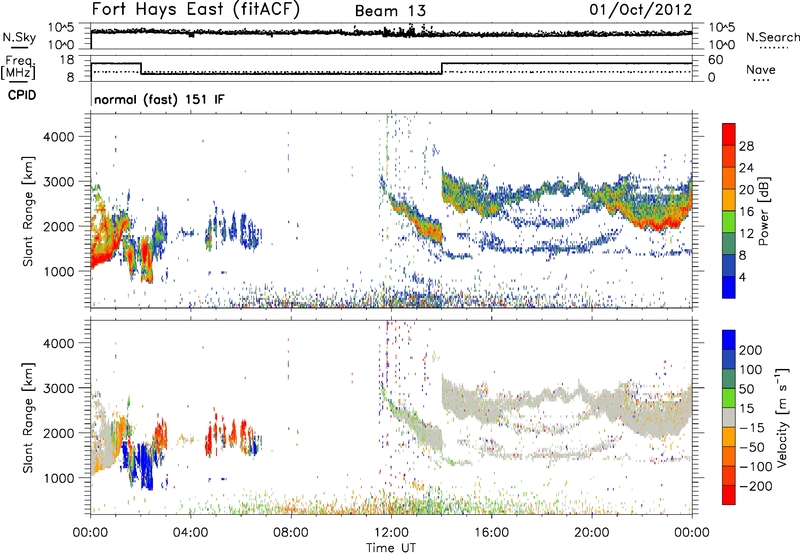Select the '15' velocity colorbar label
Image resolution: width=800 pixels, height=554 pixels.
coord(746,408)
